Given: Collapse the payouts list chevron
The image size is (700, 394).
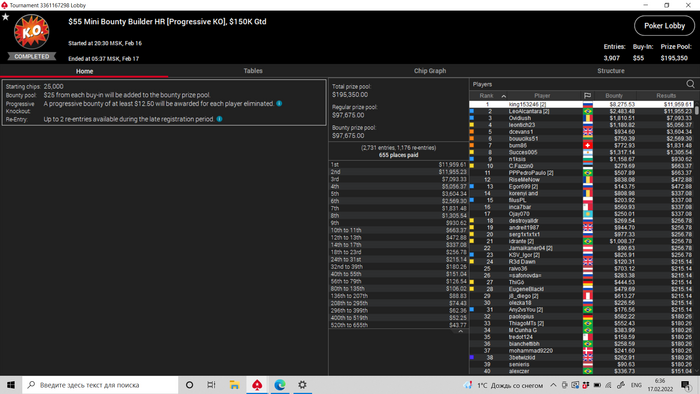Looking at the screenshot, I should (460, 332).
